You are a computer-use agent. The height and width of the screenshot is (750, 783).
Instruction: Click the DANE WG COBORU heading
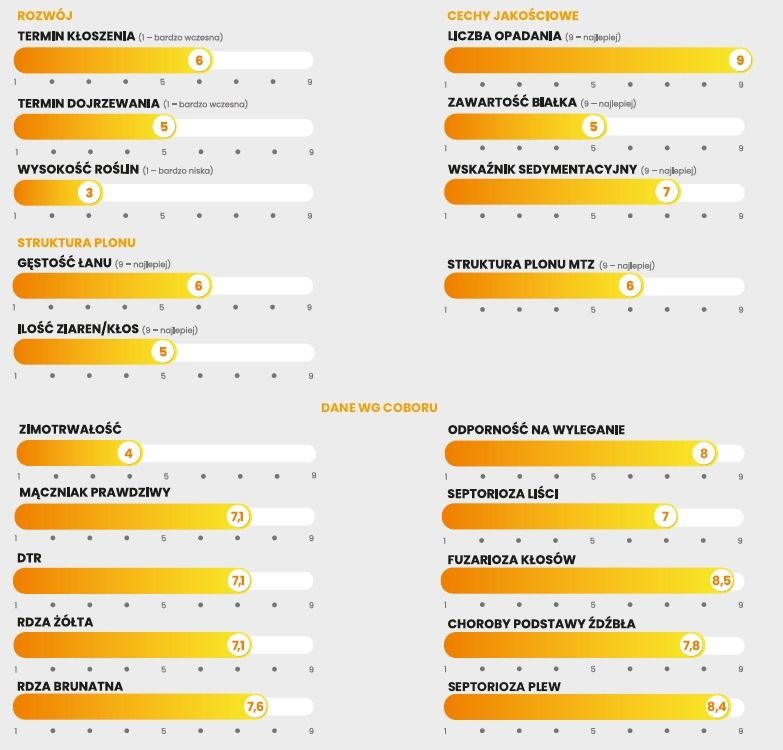(379, 408)
